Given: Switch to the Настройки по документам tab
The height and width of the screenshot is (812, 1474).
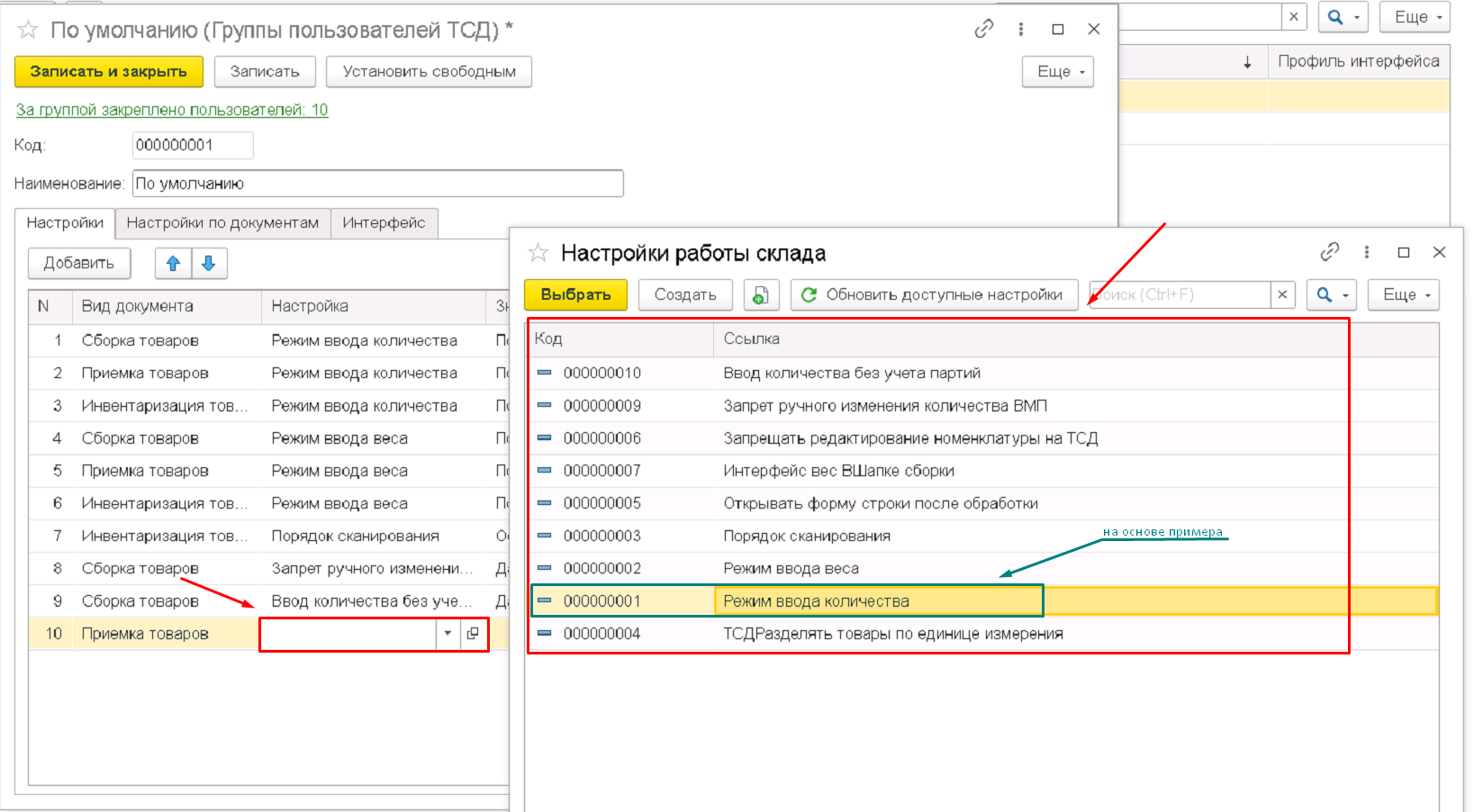Looking at the screenshot, I should (222, 223).
